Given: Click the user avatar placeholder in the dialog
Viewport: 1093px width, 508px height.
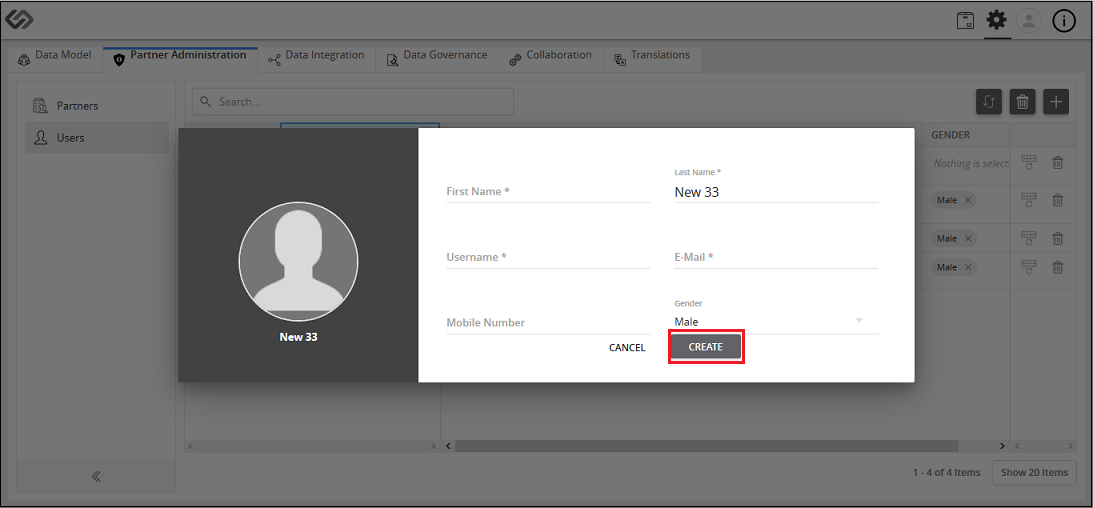Looking at the screenshot, I should 298,262.
